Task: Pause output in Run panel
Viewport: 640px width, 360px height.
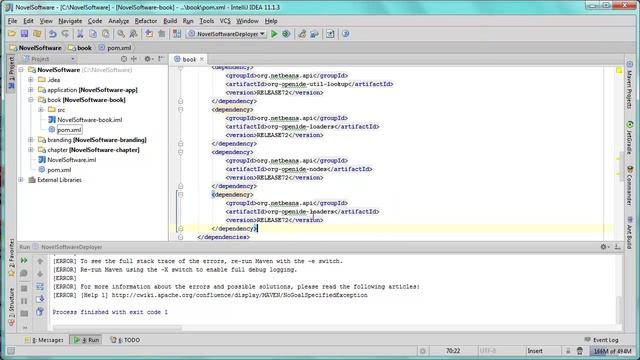Action: pos(24,301)
